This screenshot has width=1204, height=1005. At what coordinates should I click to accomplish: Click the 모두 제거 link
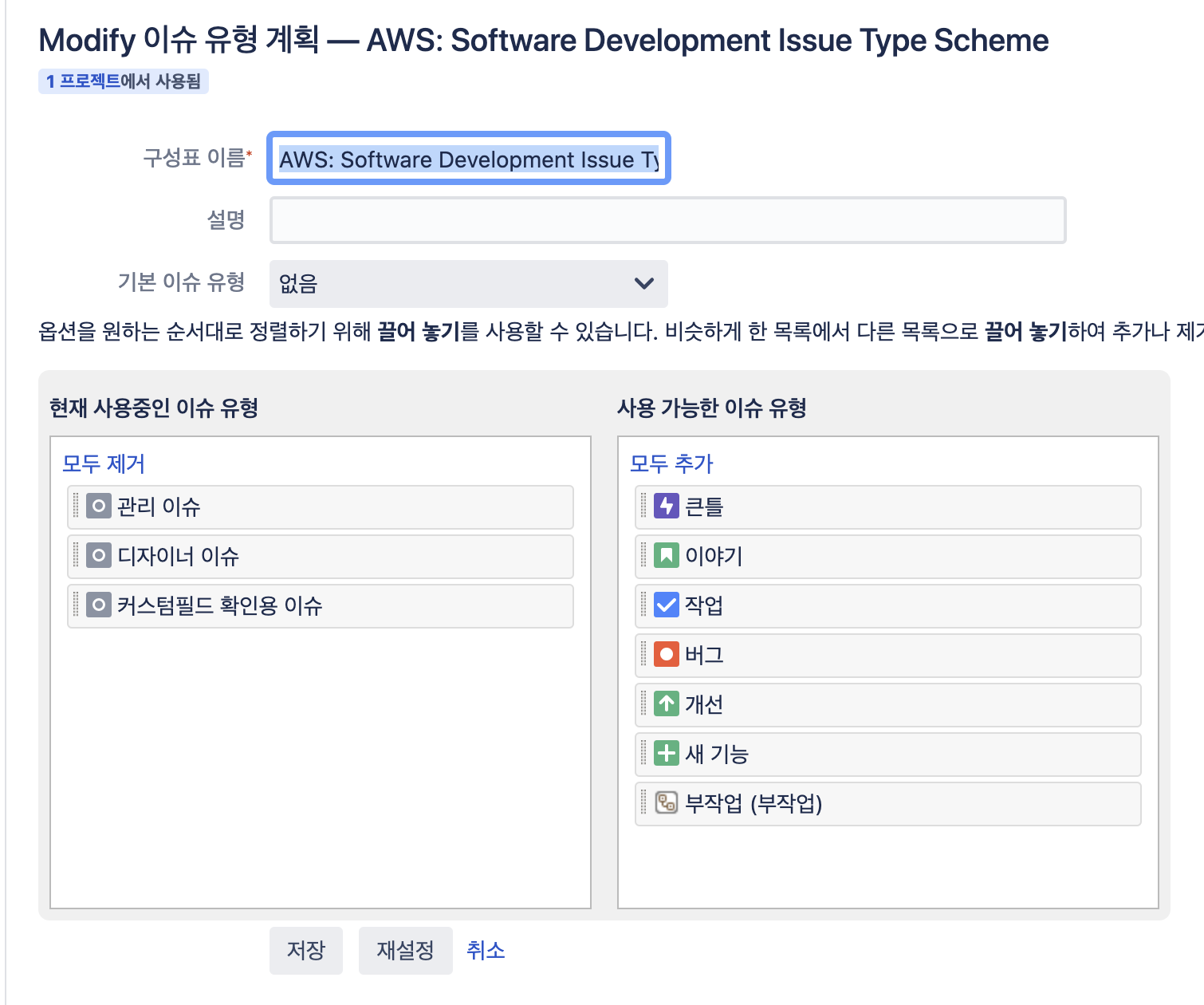click(104, 463)
